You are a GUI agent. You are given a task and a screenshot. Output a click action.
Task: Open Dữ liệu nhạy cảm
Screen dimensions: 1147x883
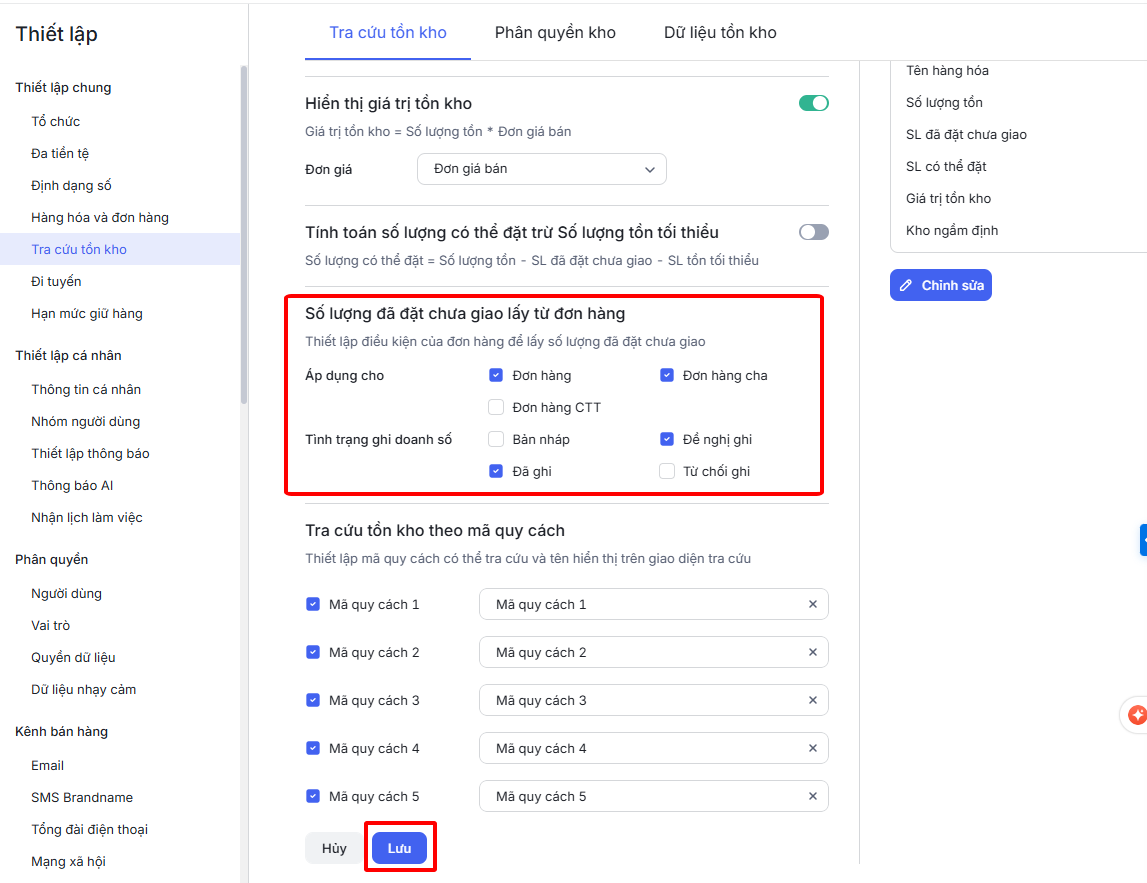pyautogui.click(x=83, y=689)
